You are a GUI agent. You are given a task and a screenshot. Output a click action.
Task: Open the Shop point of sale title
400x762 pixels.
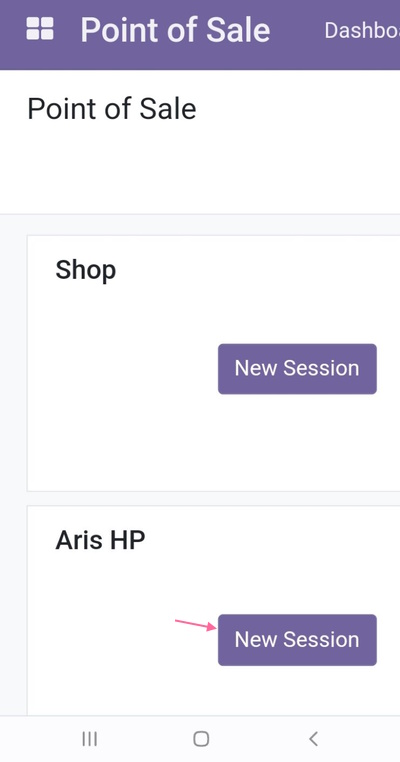(x=86, y=270)
